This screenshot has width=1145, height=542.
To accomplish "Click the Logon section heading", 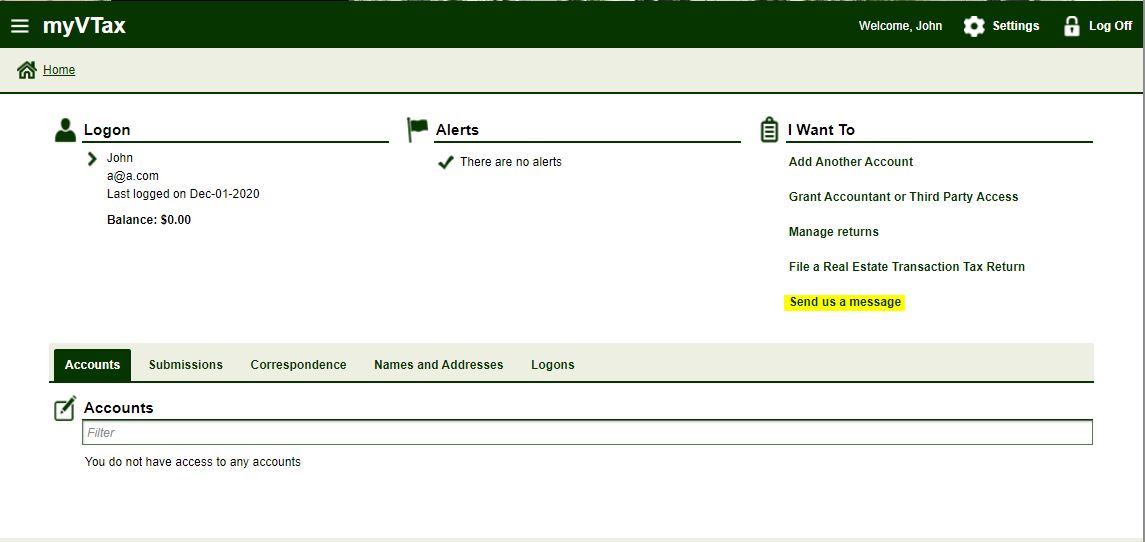I will tap(107, 130).
